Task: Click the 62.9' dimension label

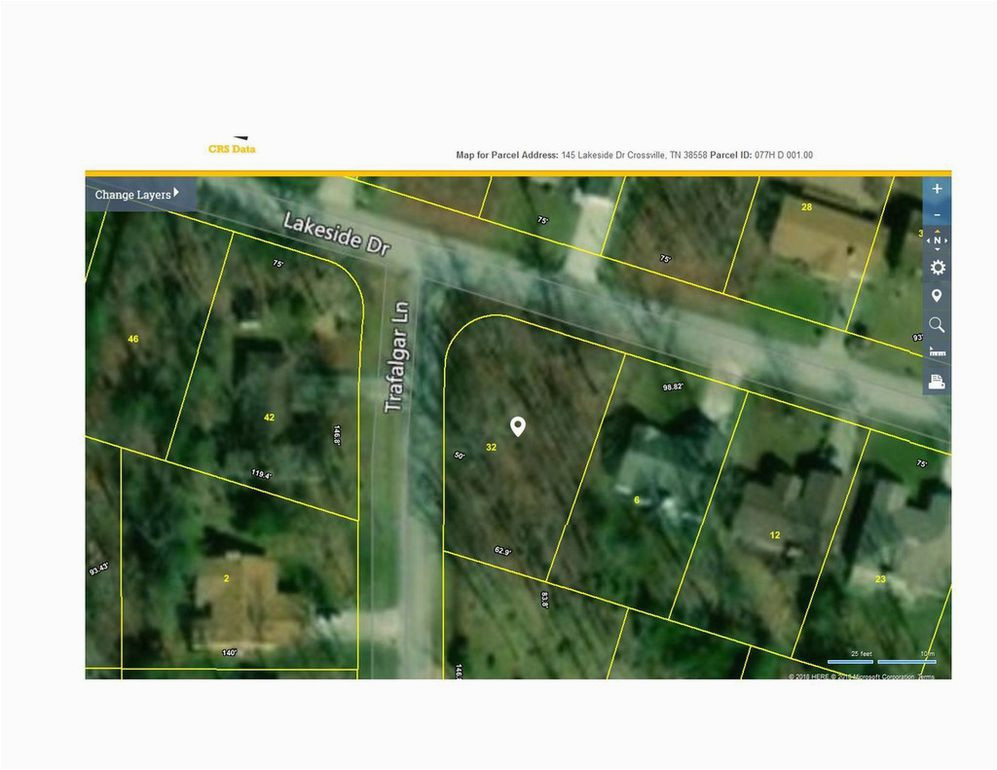Action: point(502,551)
